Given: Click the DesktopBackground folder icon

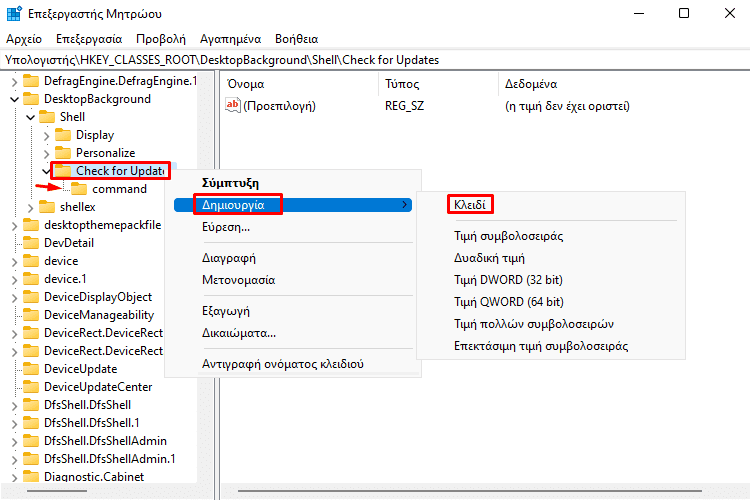Looking at the screenshot, I should click(31, 99).
